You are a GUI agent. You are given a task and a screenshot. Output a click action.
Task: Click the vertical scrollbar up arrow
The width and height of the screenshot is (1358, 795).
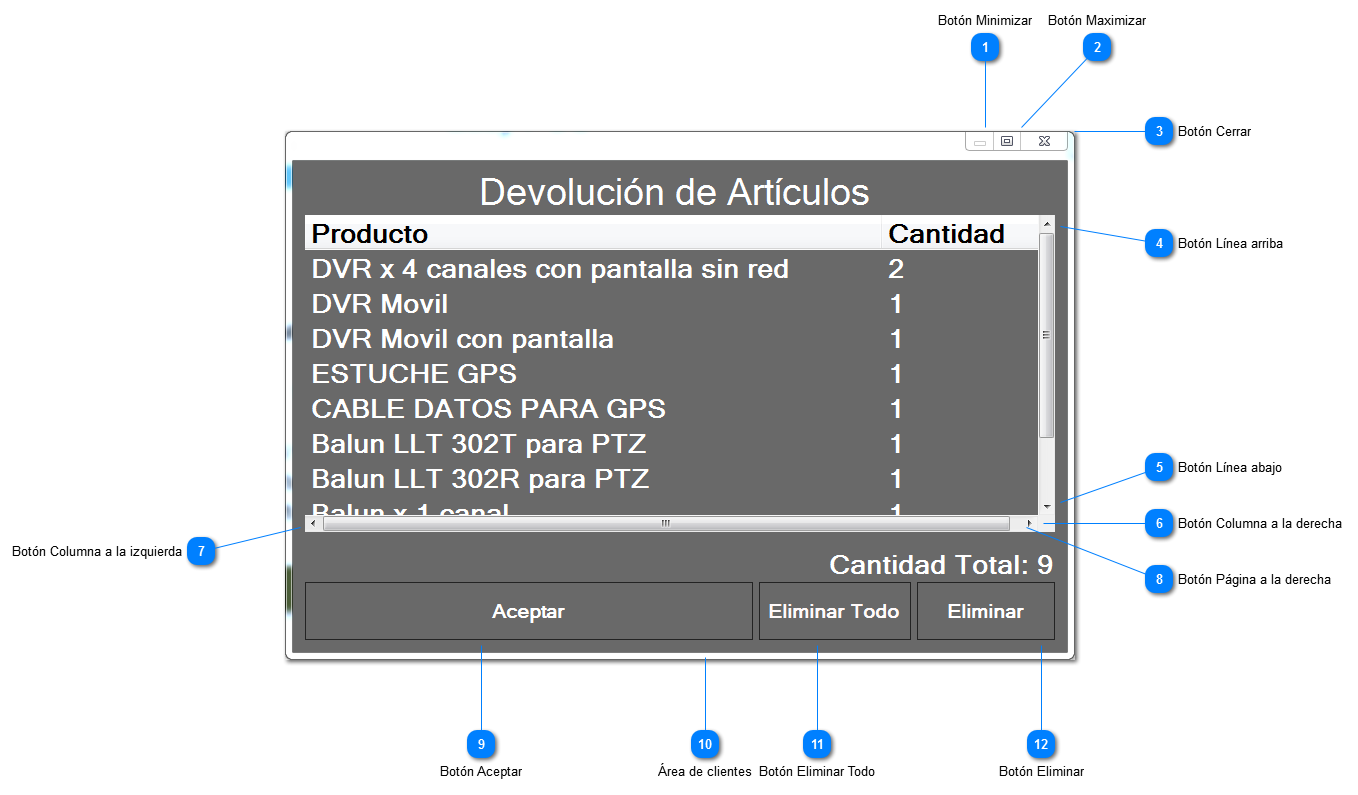pos(1047,224)
